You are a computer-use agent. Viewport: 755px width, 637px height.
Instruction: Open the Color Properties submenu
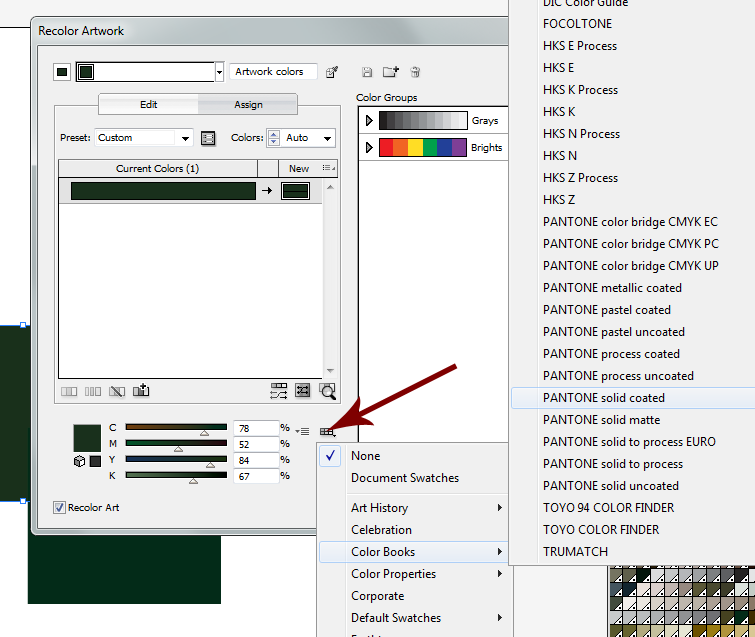413,574
